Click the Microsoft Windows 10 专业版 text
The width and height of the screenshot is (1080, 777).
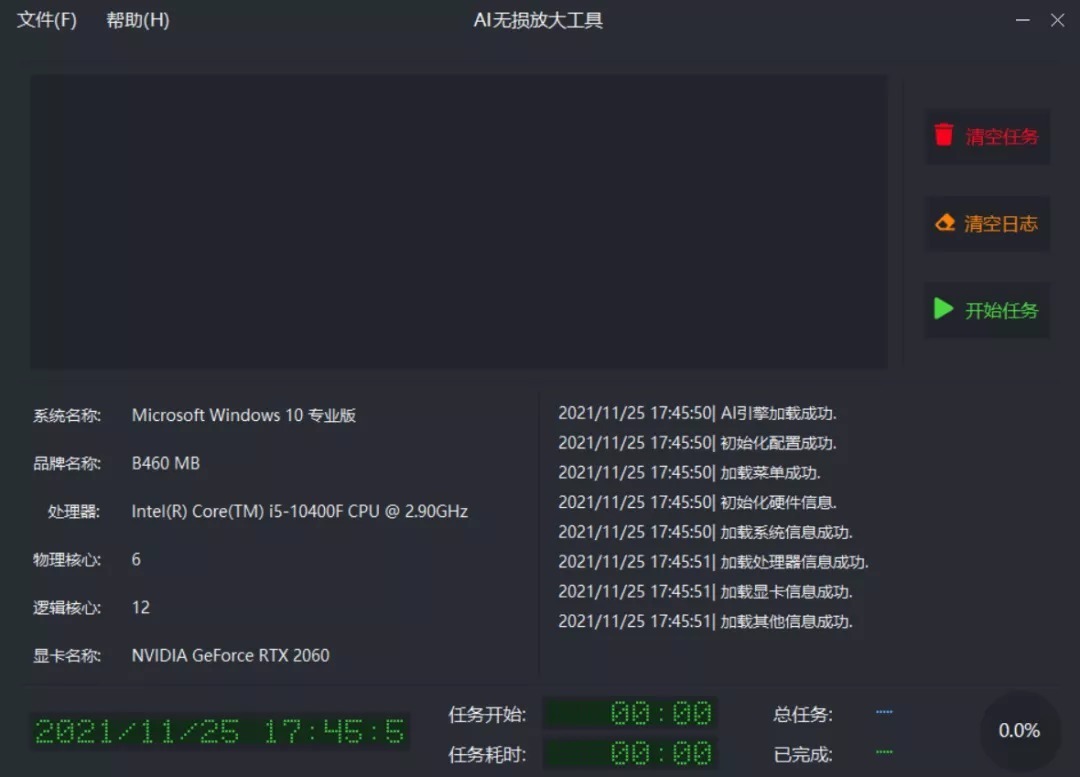tap(243, 415)
